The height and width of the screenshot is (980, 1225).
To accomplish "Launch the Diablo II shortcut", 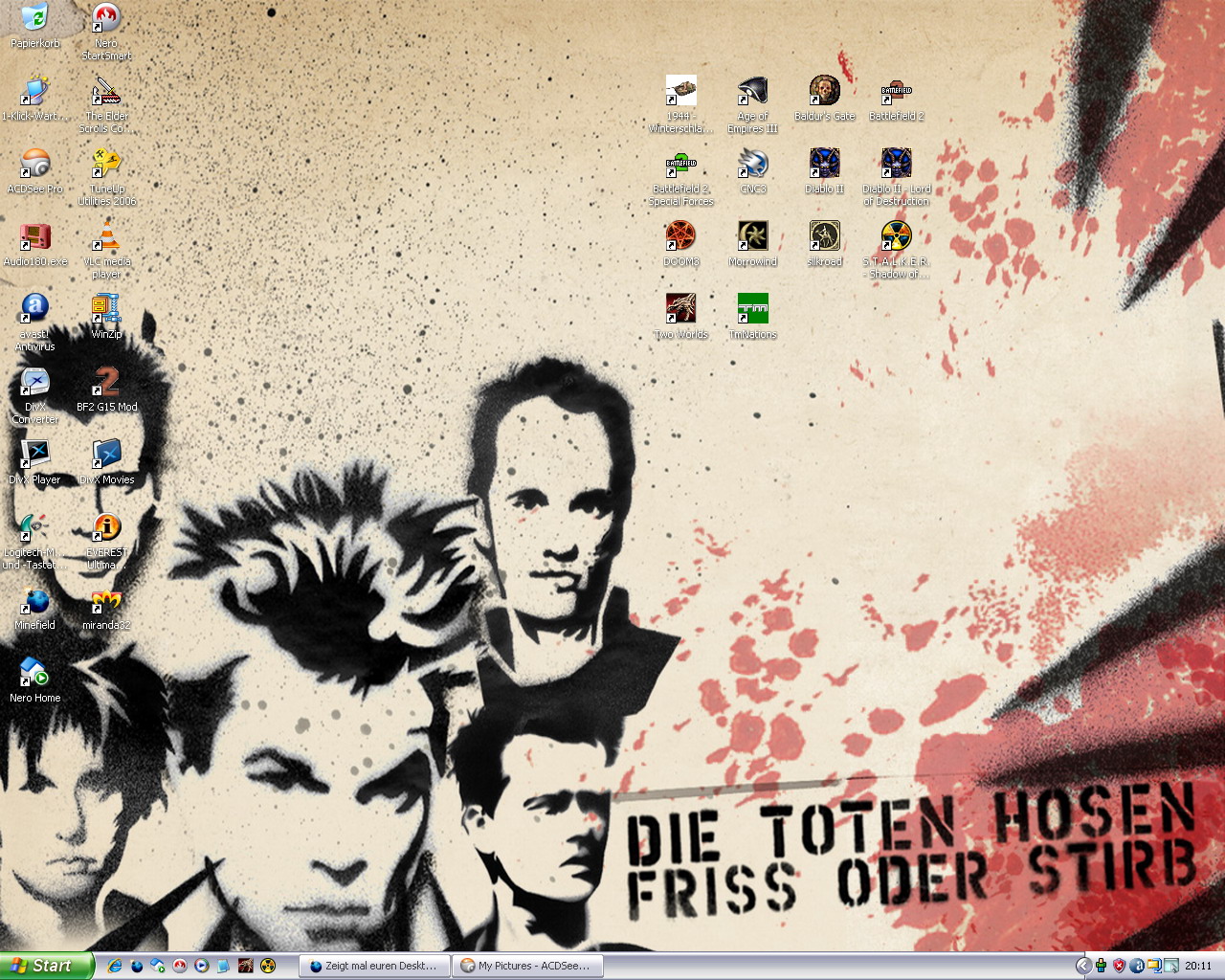I will click(824, 171).
